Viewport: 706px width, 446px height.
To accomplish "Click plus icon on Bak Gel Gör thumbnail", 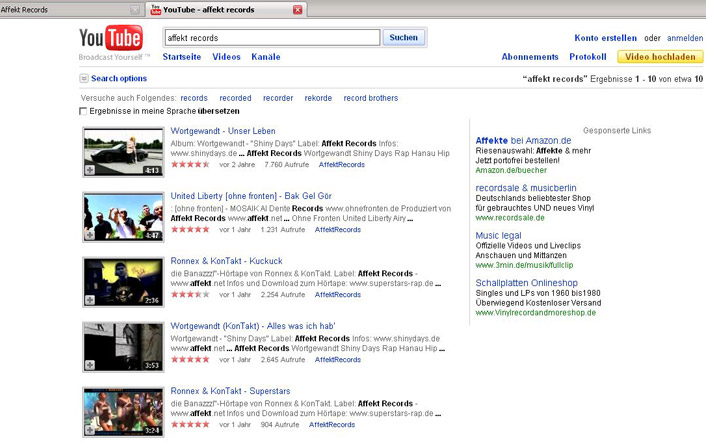I will pyautogui.click(x=90, y=235).
